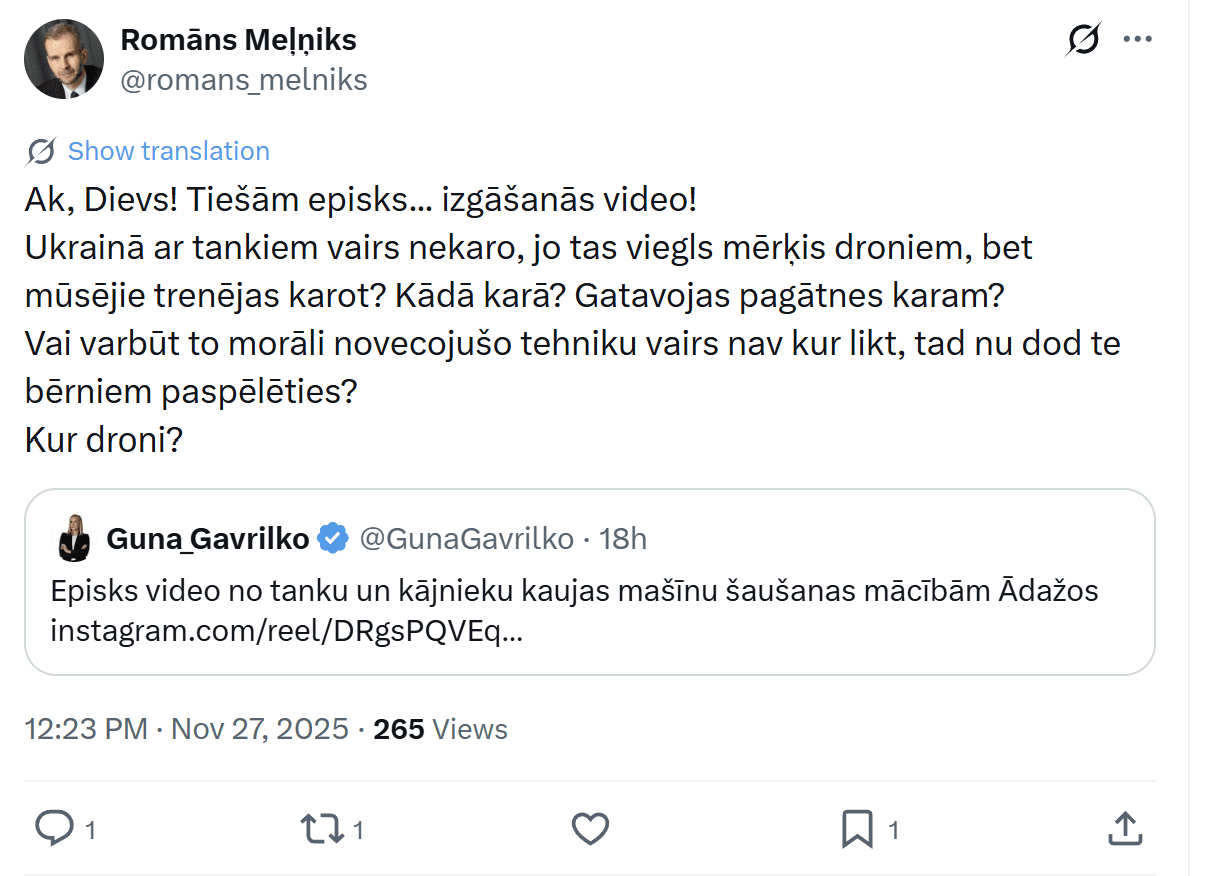Click the 12:23 PM Nov 27, 2025 timestamp

point(186,729)
